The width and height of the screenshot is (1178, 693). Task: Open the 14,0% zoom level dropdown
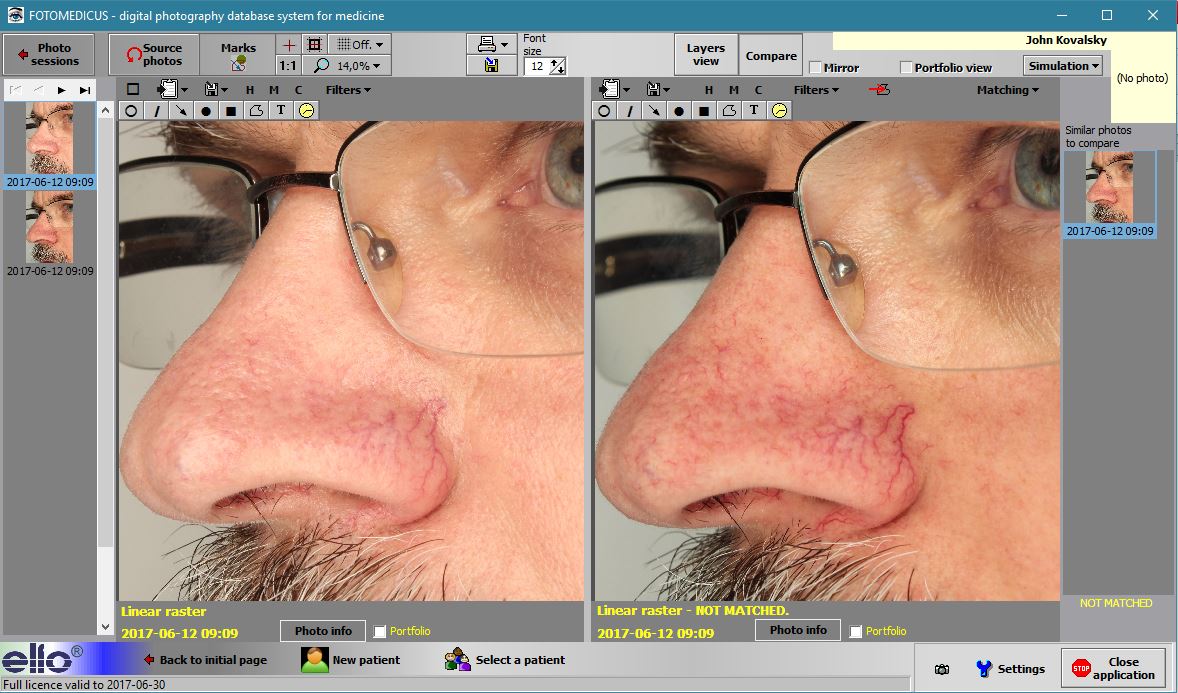coord(347,65)
